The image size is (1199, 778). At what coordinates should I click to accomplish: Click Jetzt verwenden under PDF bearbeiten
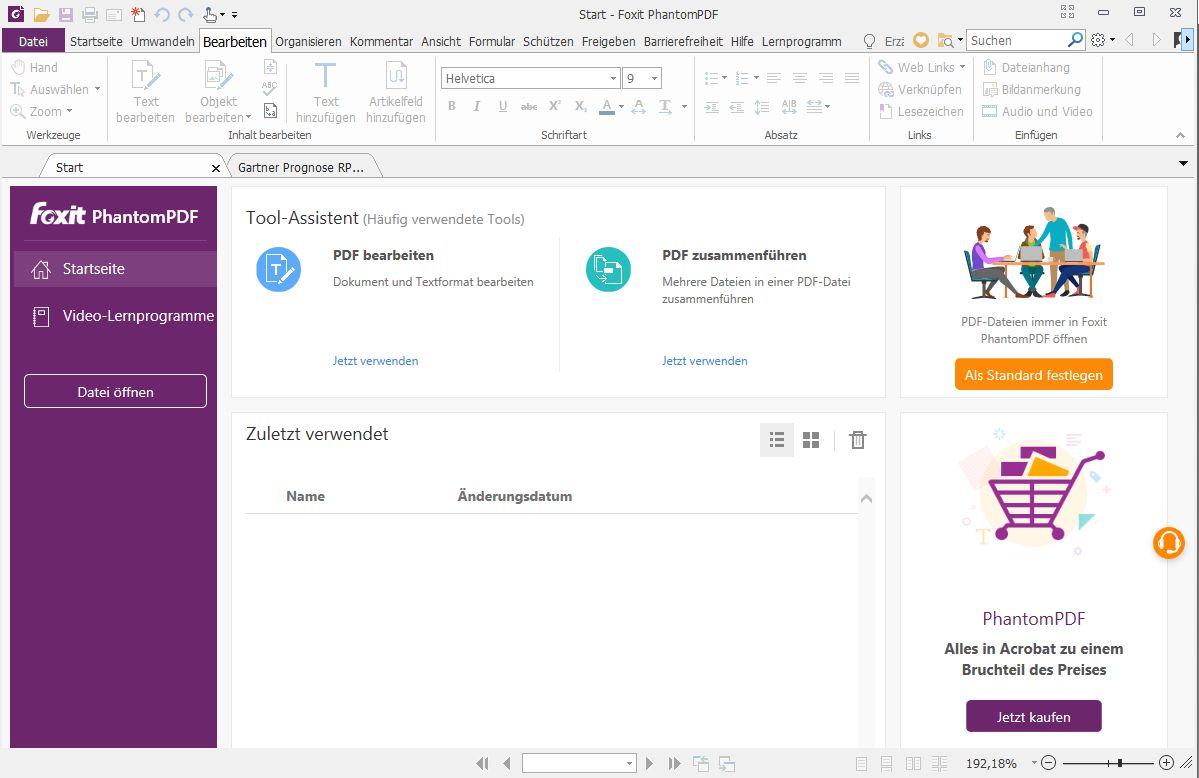click(x=375, y=361)
